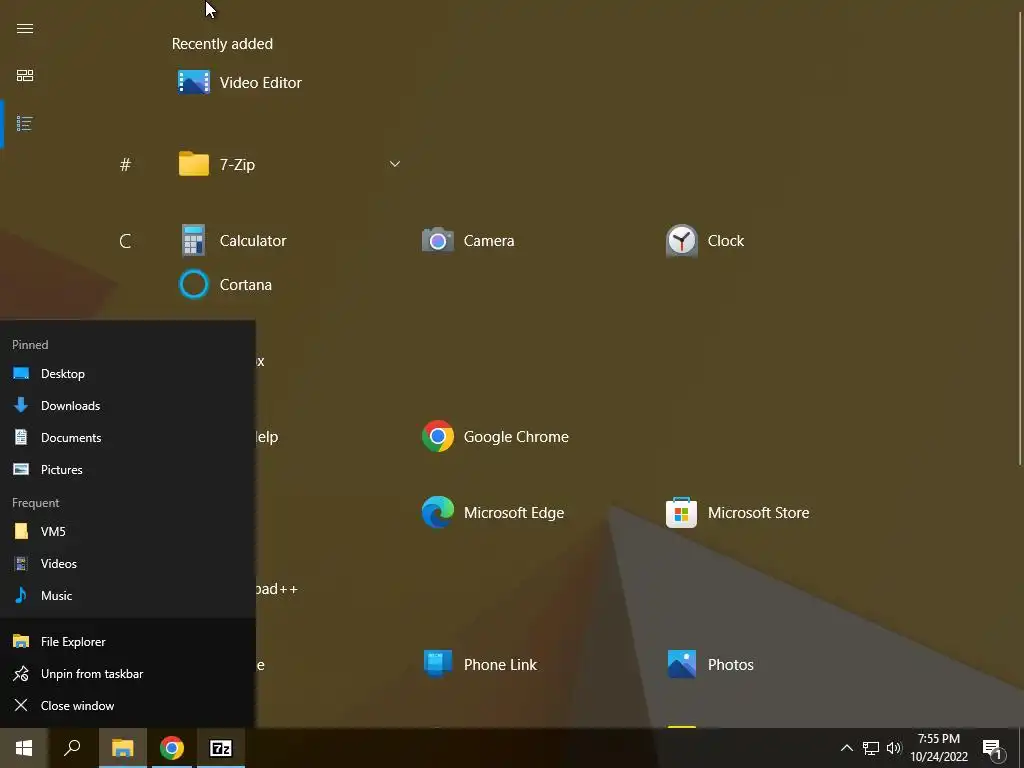Open taskbar Search

pyautogui.click(x=72, y=748)
